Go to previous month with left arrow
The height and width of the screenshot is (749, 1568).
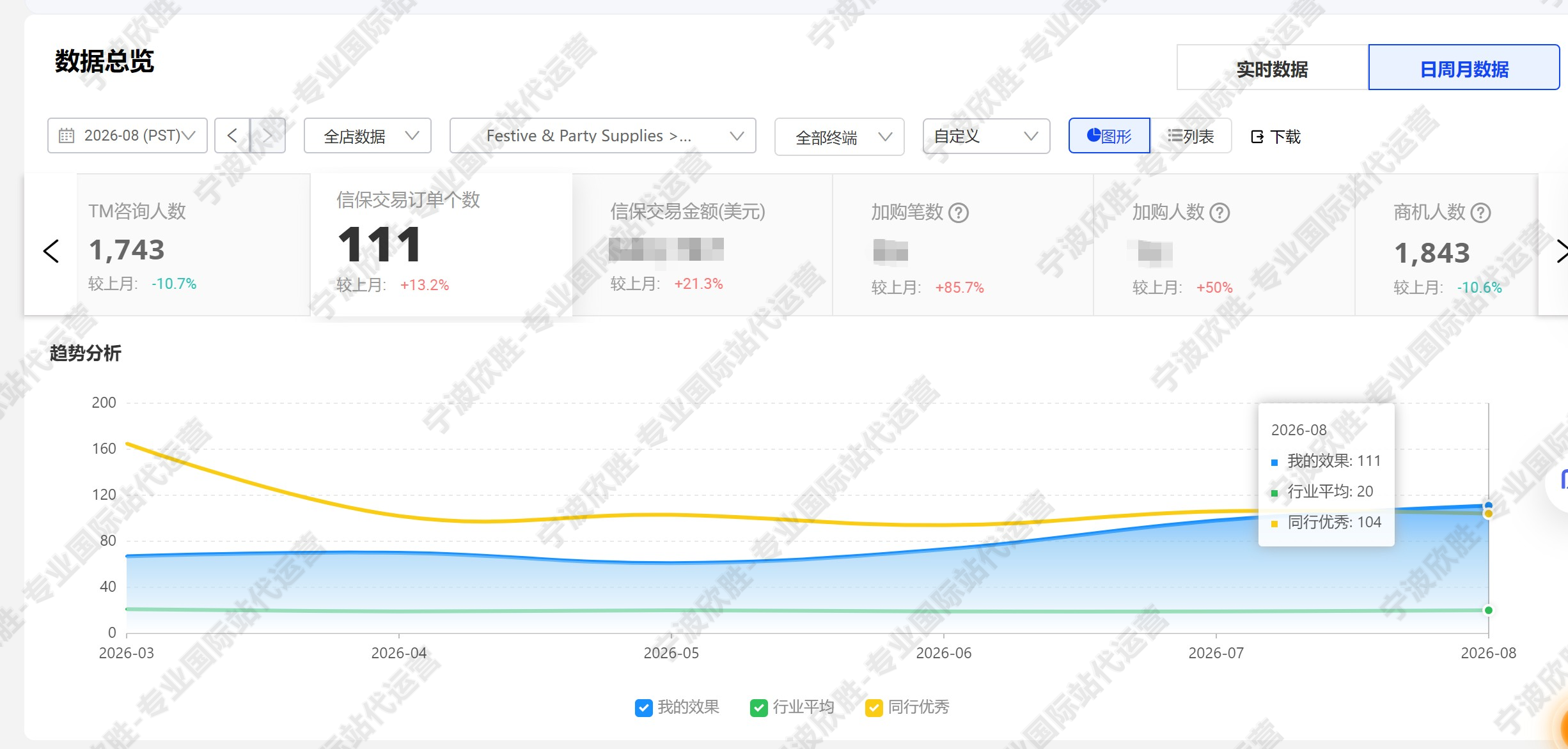tap(232, 135)
